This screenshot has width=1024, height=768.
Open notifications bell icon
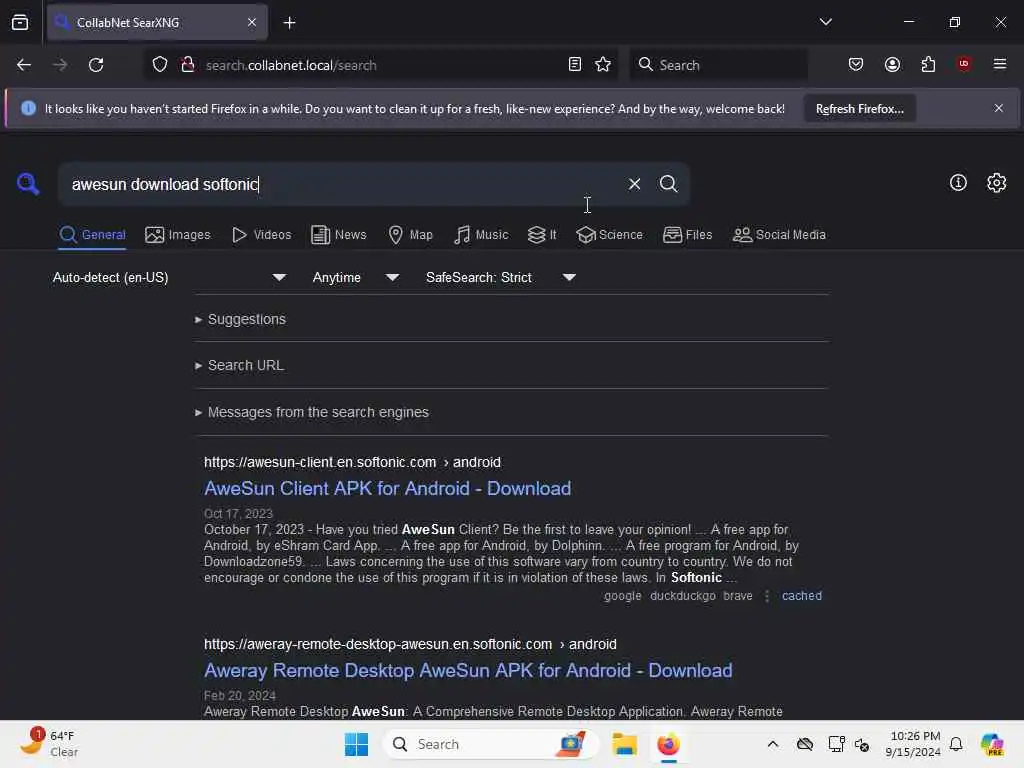point(955,744)
